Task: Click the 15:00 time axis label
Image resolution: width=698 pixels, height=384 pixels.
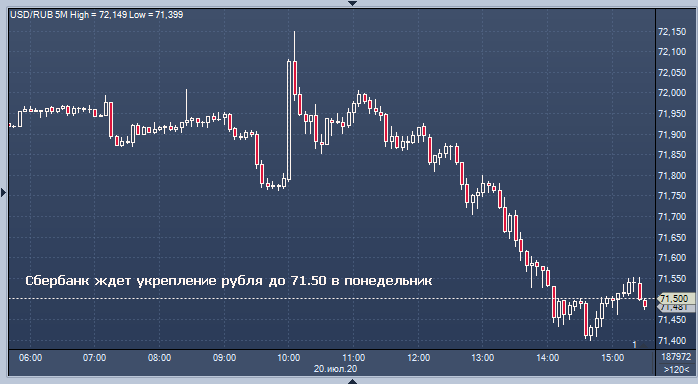Action: pos(613,358)
